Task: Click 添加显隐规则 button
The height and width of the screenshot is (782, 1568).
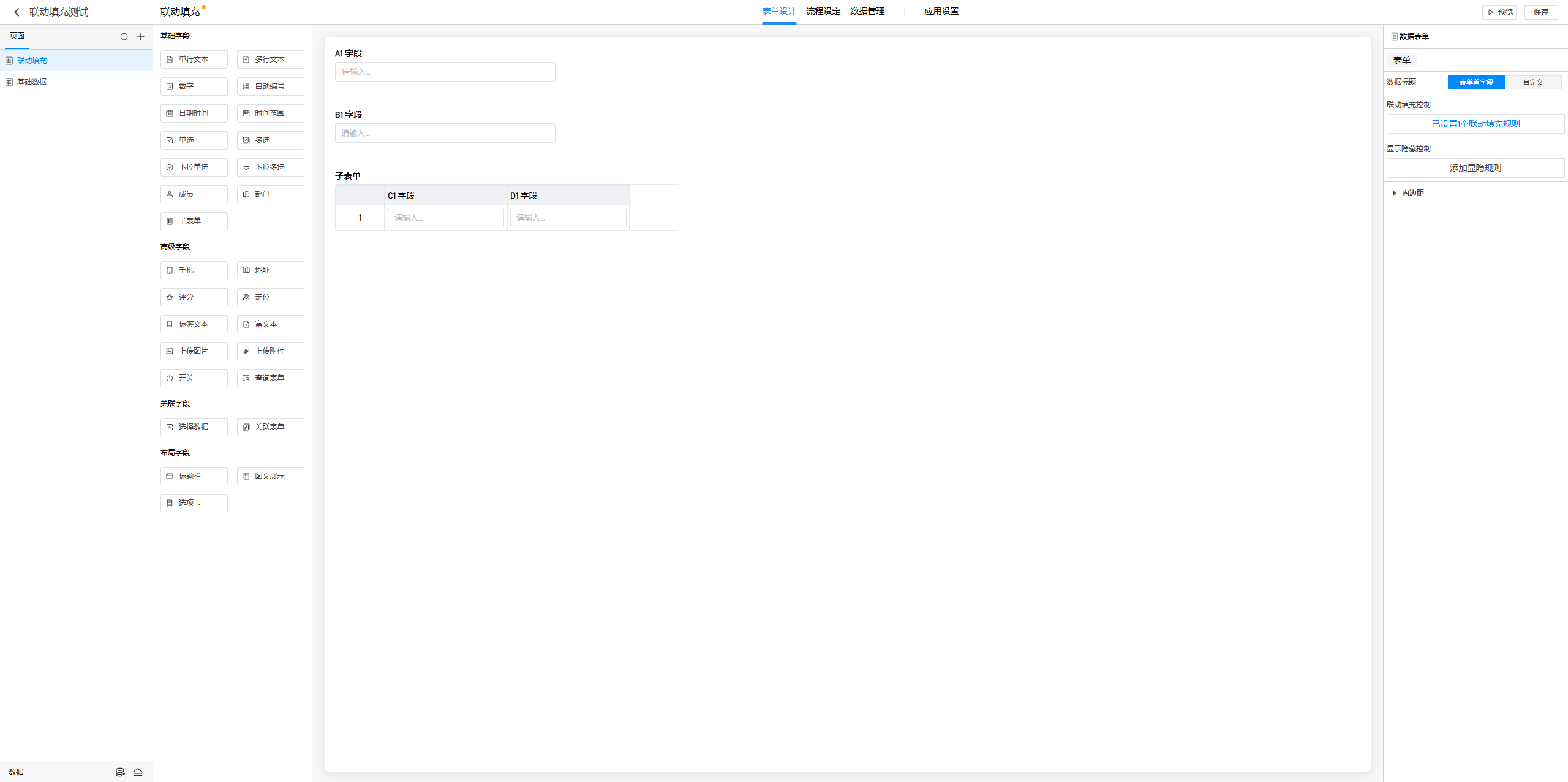Action: tap(1475, 168)
